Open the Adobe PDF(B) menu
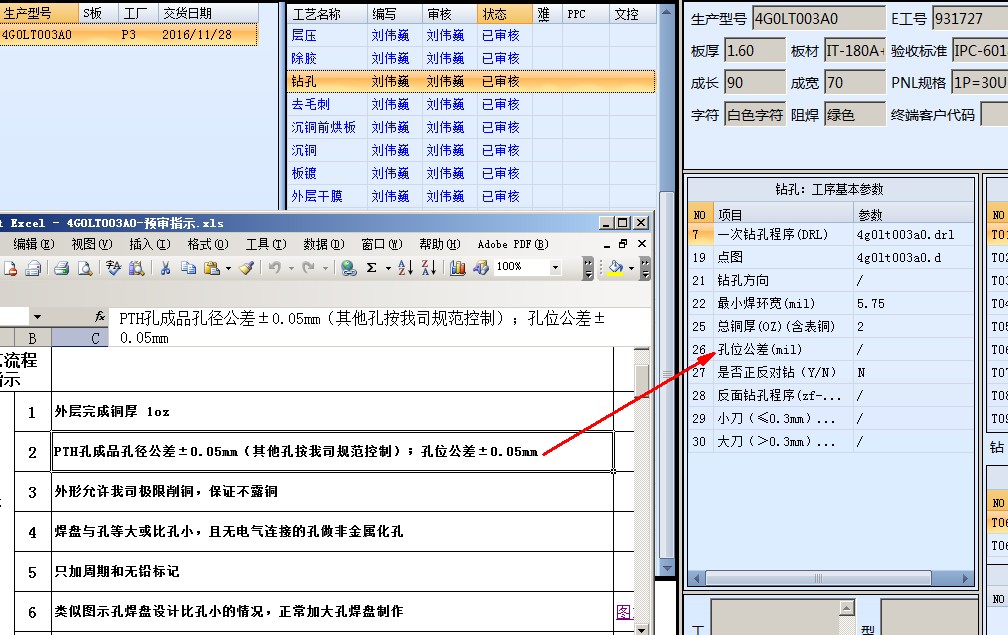Image resolution: width=1008 pixels, height=635 pixels. pos(513,244)
